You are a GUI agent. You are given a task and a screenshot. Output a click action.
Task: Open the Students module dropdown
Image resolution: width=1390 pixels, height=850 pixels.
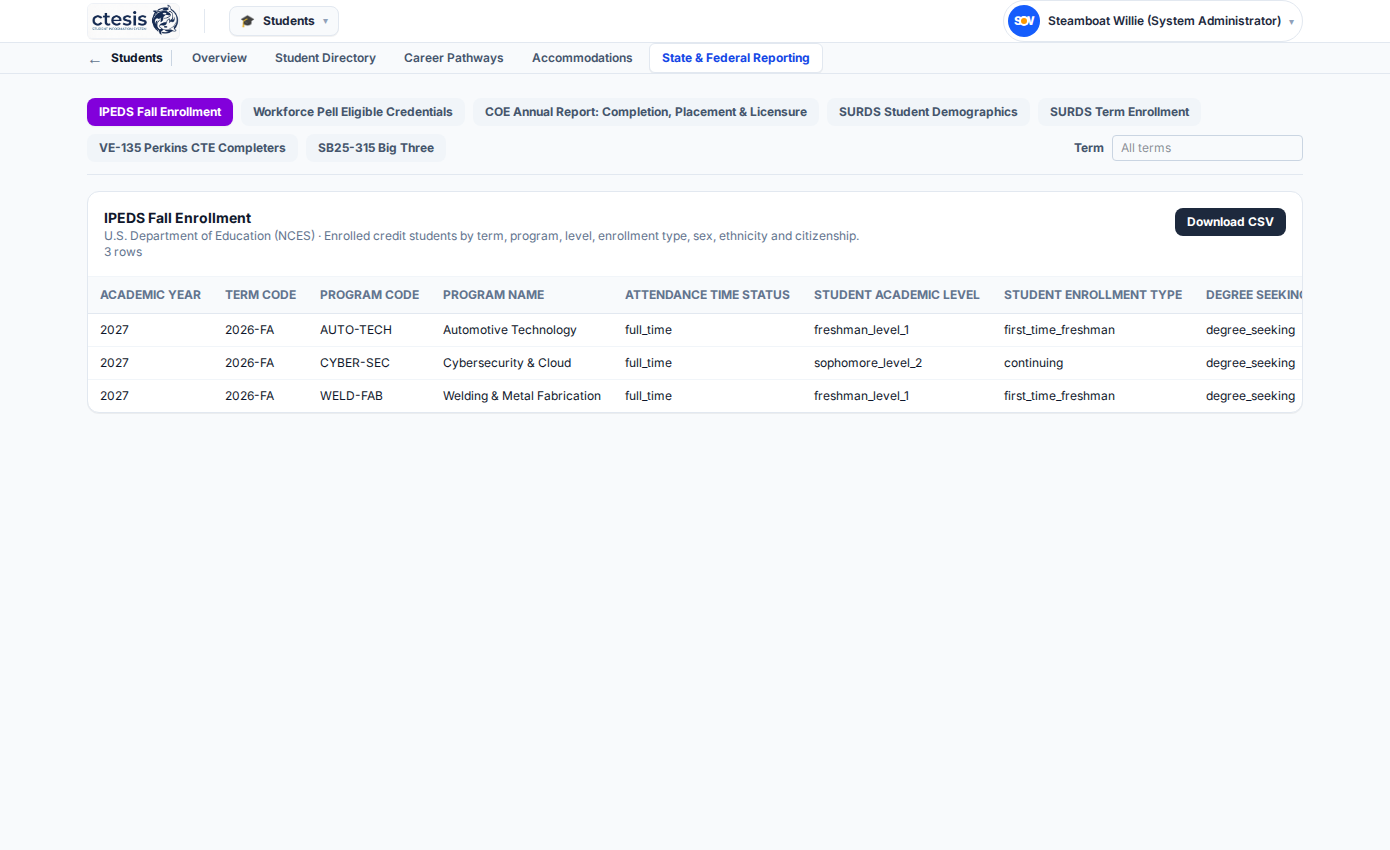[x=284, y=21]
